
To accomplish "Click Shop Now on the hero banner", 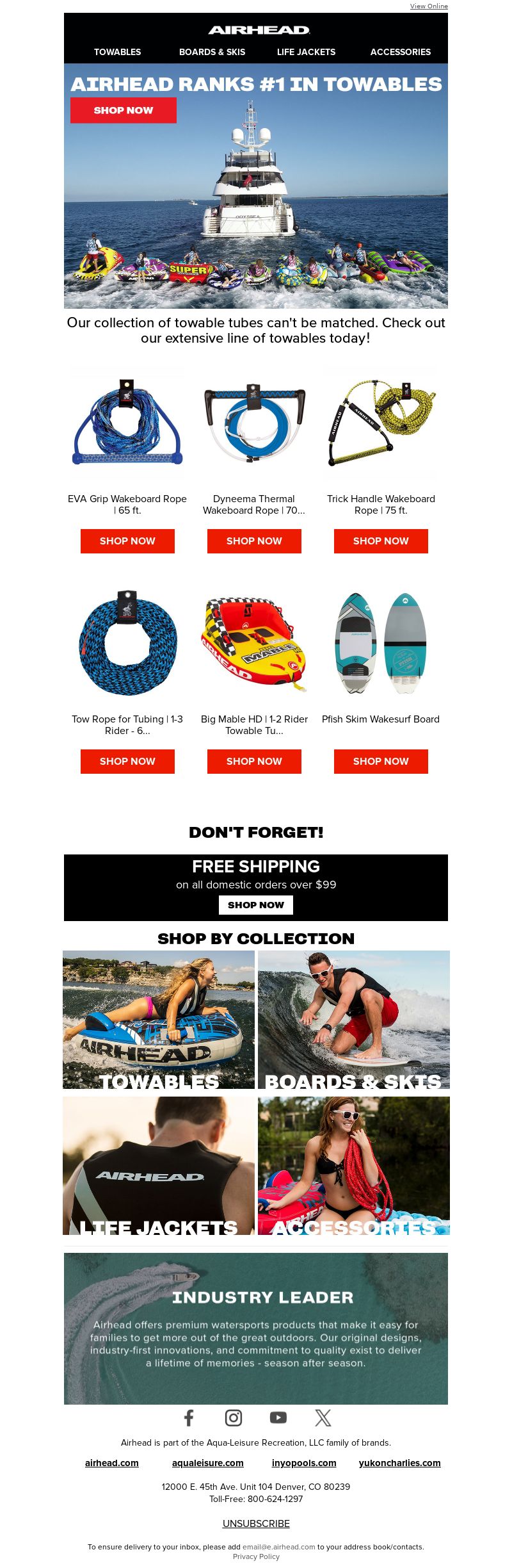I will [124, 110].
